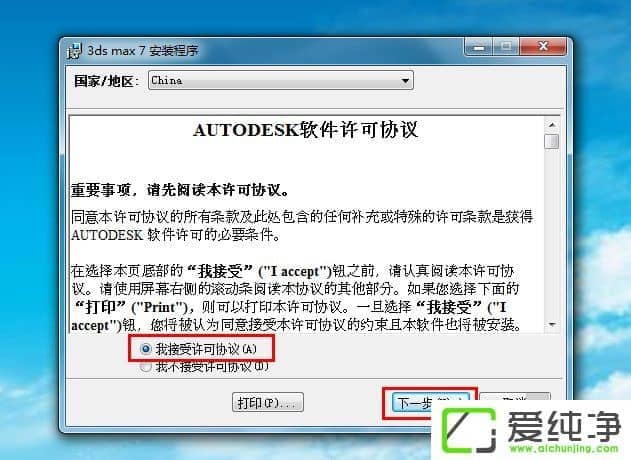The width and height of the screenshot is (631, 460).
Task: Click the AUTODESK软件许可协议 heading
Action: 305,130
